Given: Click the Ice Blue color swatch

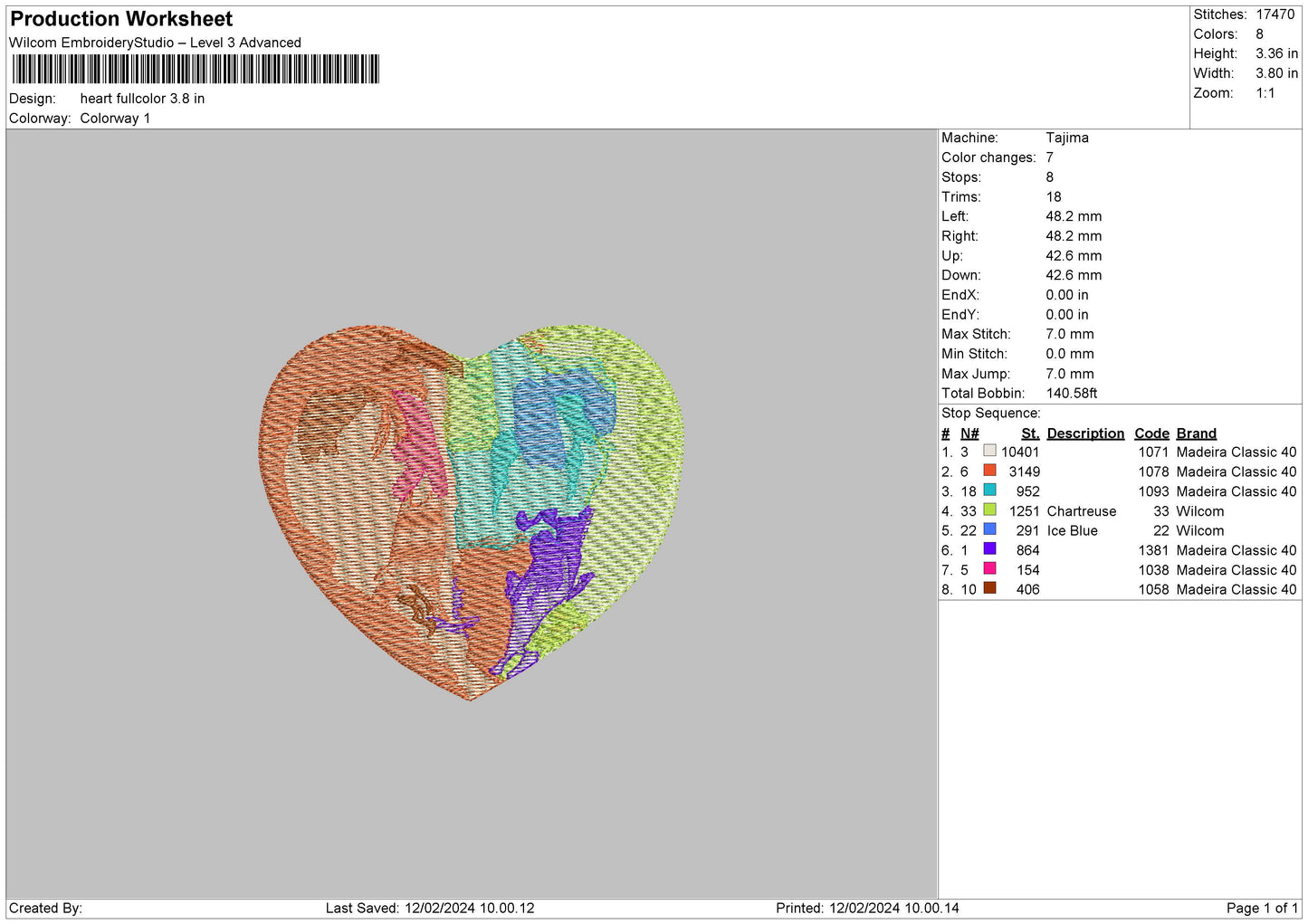Looking at the screenshot, I should (989, 529).
